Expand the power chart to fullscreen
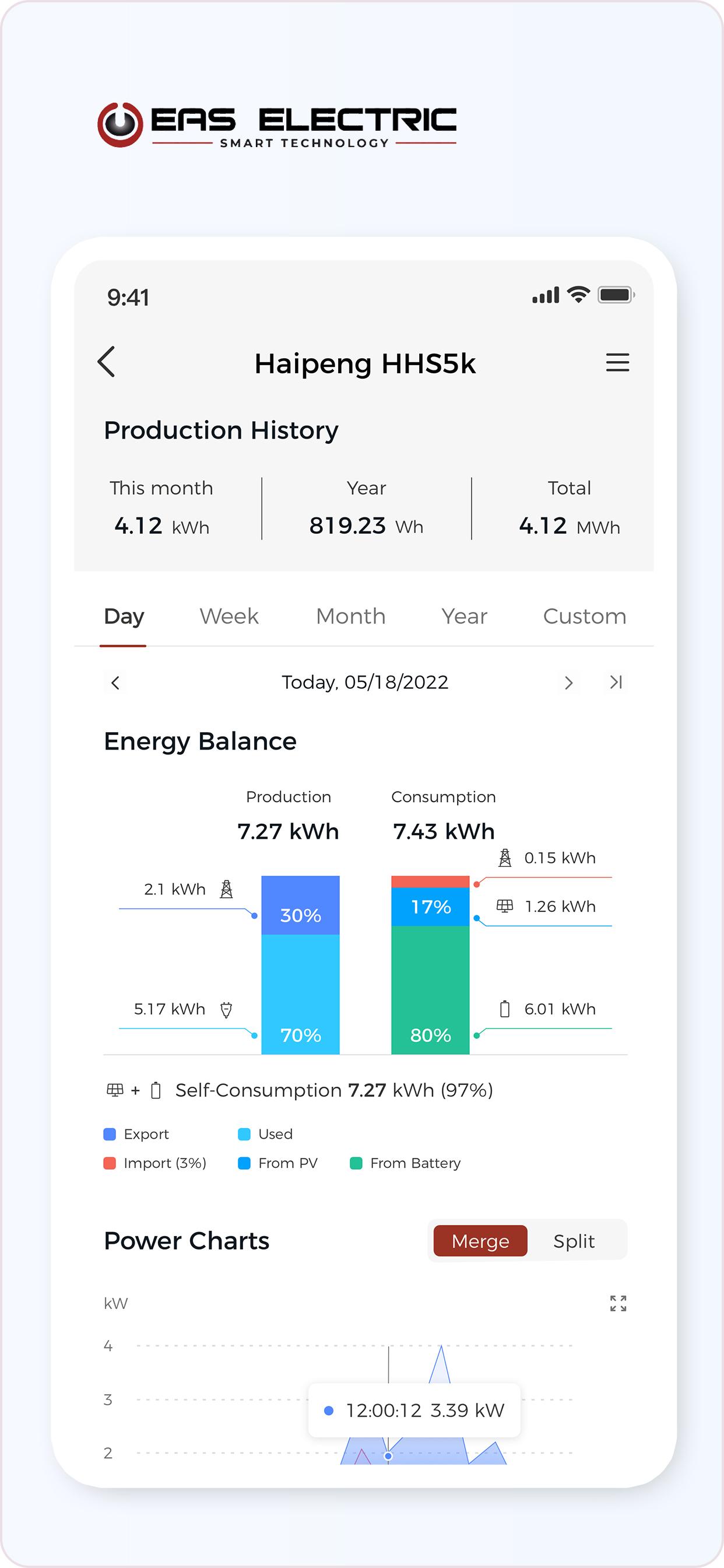Screen dimensions: 724x1568 [x=618, y=1303]
